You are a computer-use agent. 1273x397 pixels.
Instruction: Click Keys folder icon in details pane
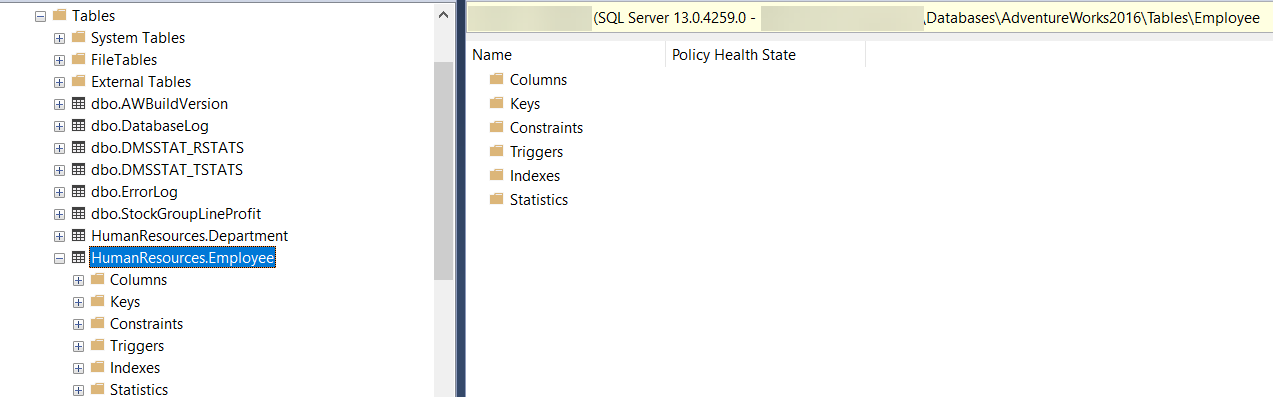click(496, 104)
